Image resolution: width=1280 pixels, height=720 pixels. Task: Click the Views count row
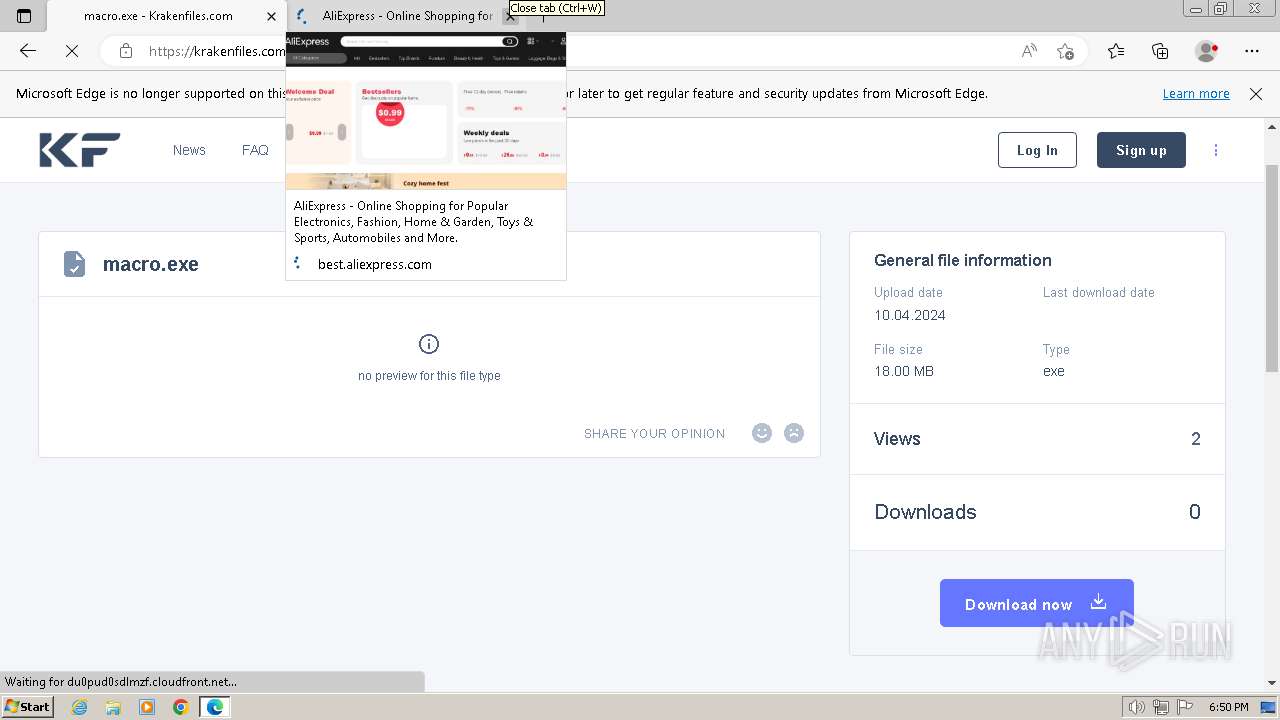point(1037,439)
